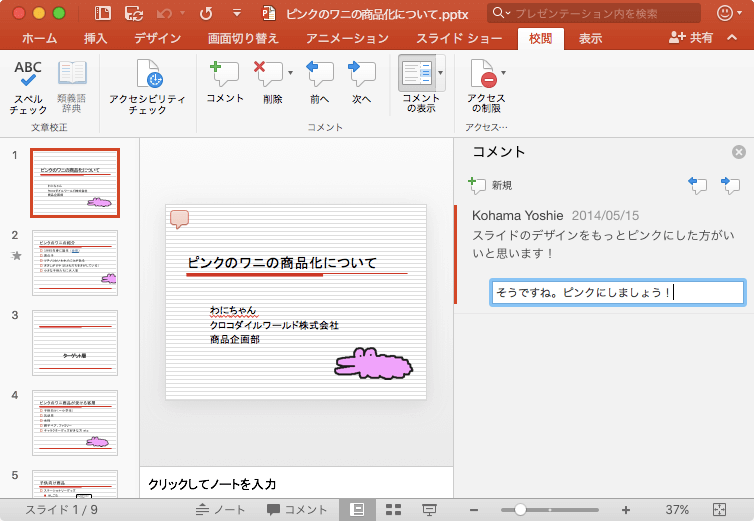Screen dimensions: 754x521
Task: Click the 37% zoom percentage
Action: point(677,509)
